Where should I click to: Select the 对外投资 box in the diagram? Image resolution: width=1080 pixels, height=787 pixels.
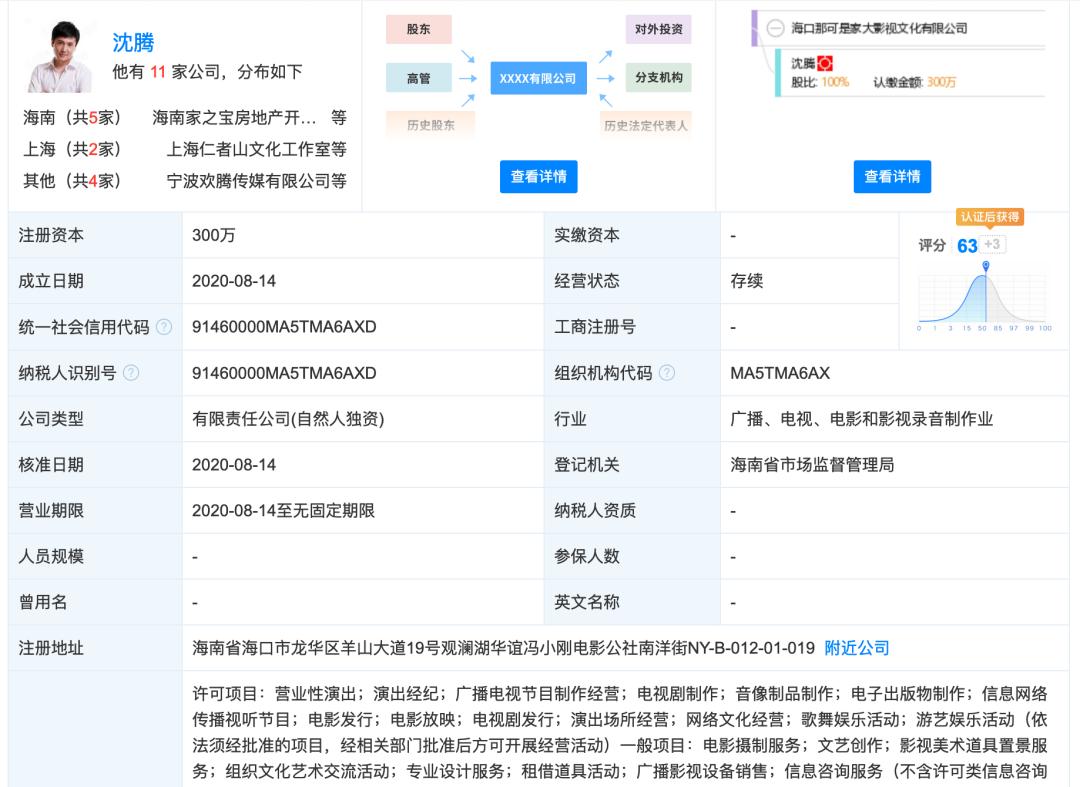click(658, 29)
